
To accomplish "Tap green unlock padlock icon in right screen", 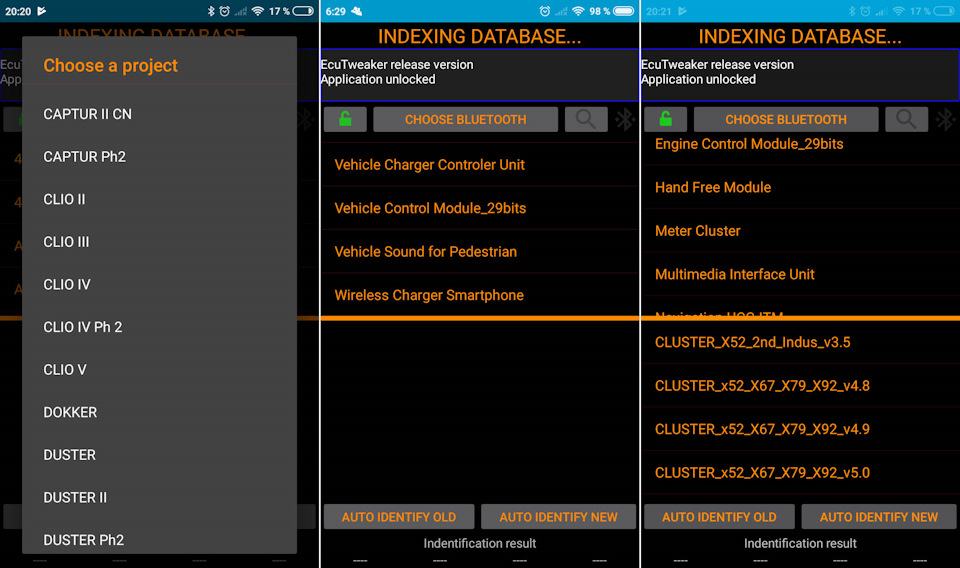I will coord(665,120).
